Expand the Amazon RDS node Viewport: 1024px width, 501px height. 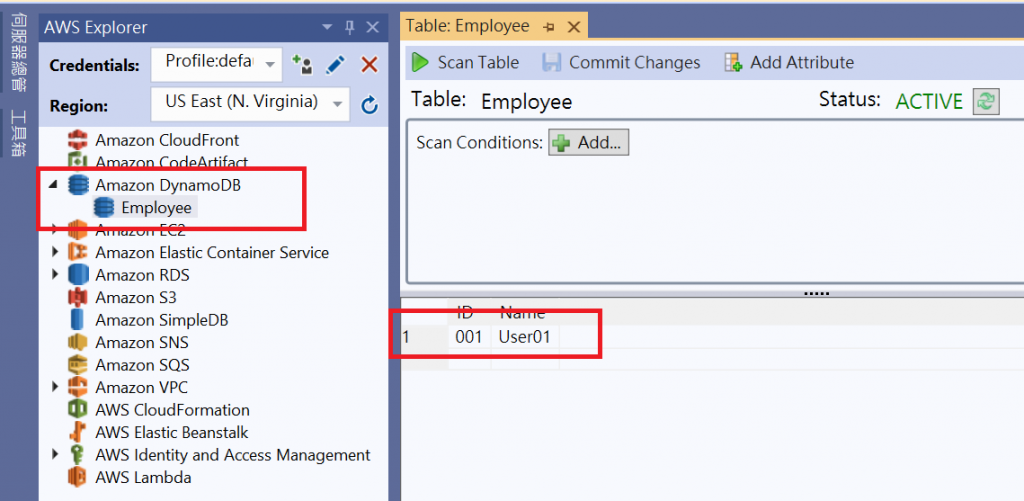point(55,274)
